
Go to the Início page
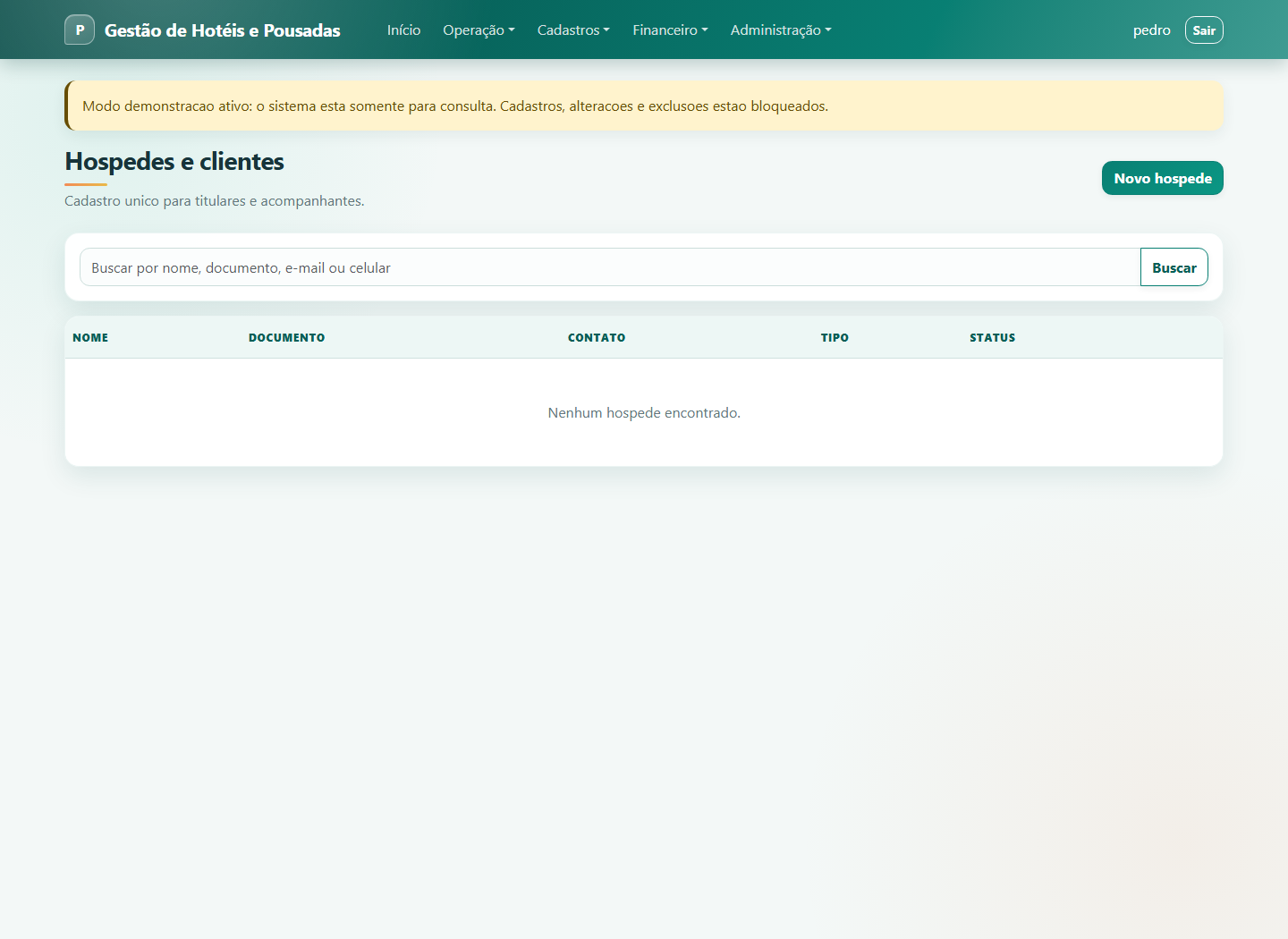point(403,30)
